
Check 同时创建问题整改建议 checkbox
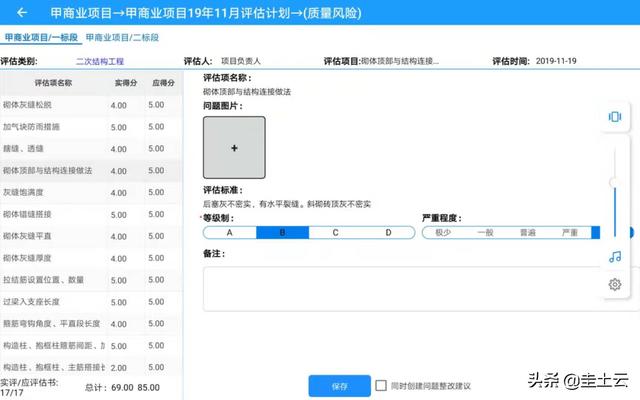pos(380,385)
